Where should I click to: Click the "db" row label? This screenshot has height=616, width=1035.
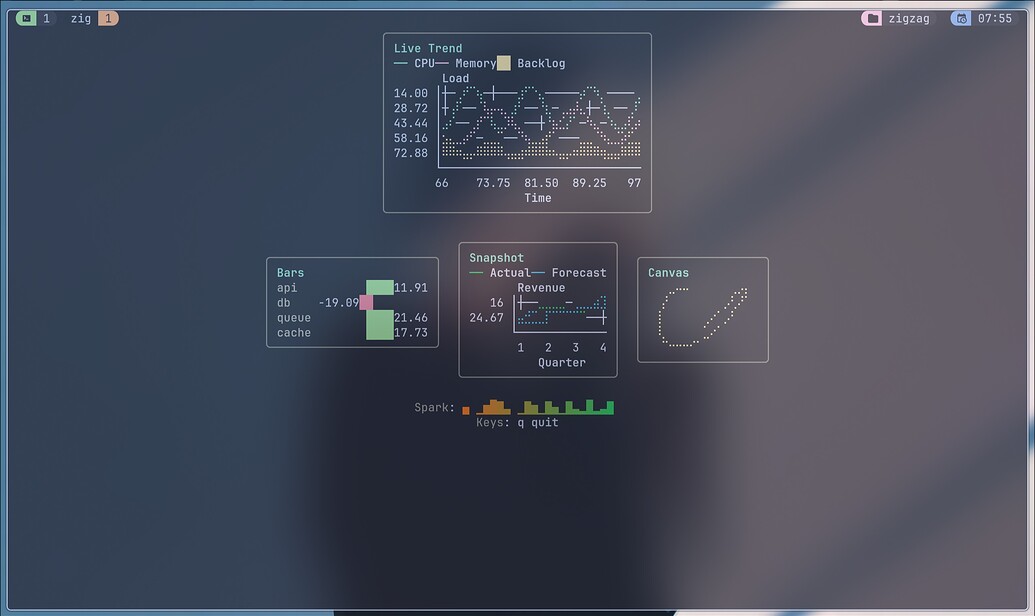(284, 303)
